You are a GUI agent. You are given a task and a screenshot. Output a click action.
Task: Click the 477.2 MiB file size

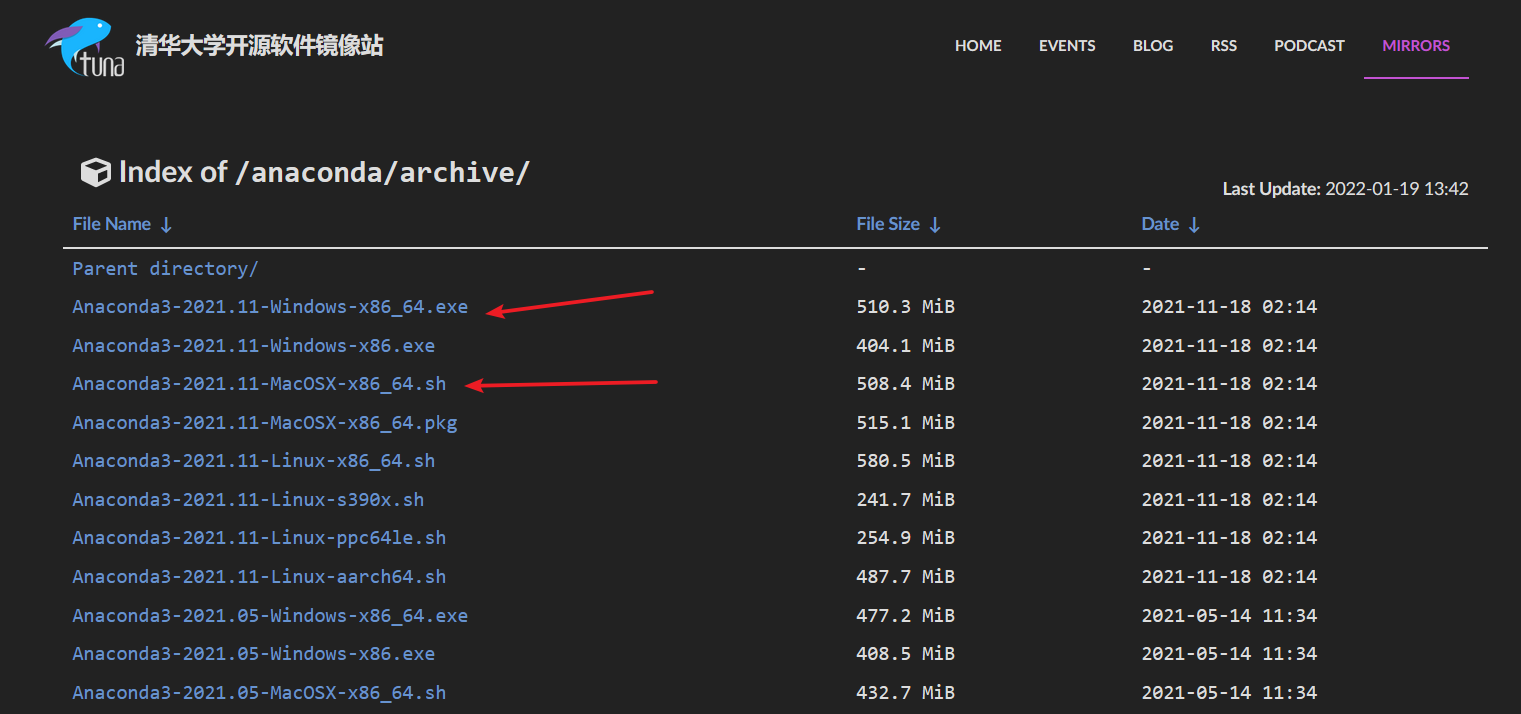click(x=906, y=616)
